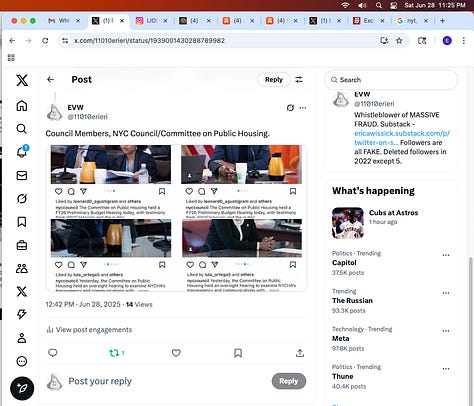This screenshot has width=474, height=406.
Task: Go to Home feed icon
Action: [22, 106]
